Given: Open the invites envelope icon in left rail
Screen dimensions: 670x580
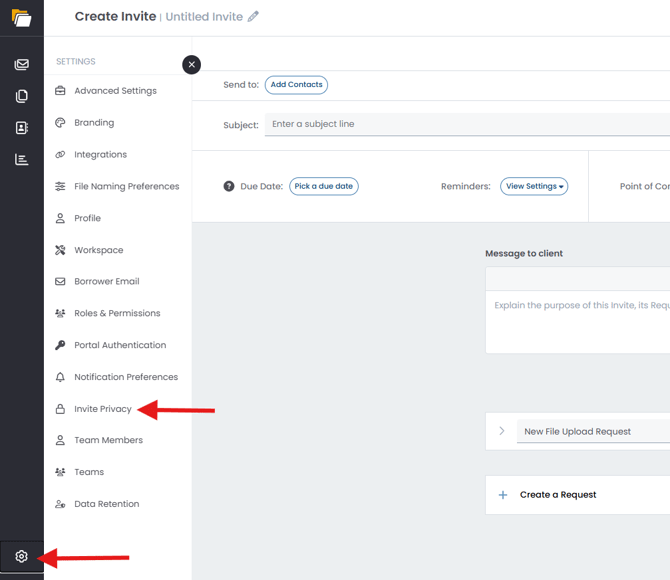Looking at the screenshot, I should [x=21, y=65].
